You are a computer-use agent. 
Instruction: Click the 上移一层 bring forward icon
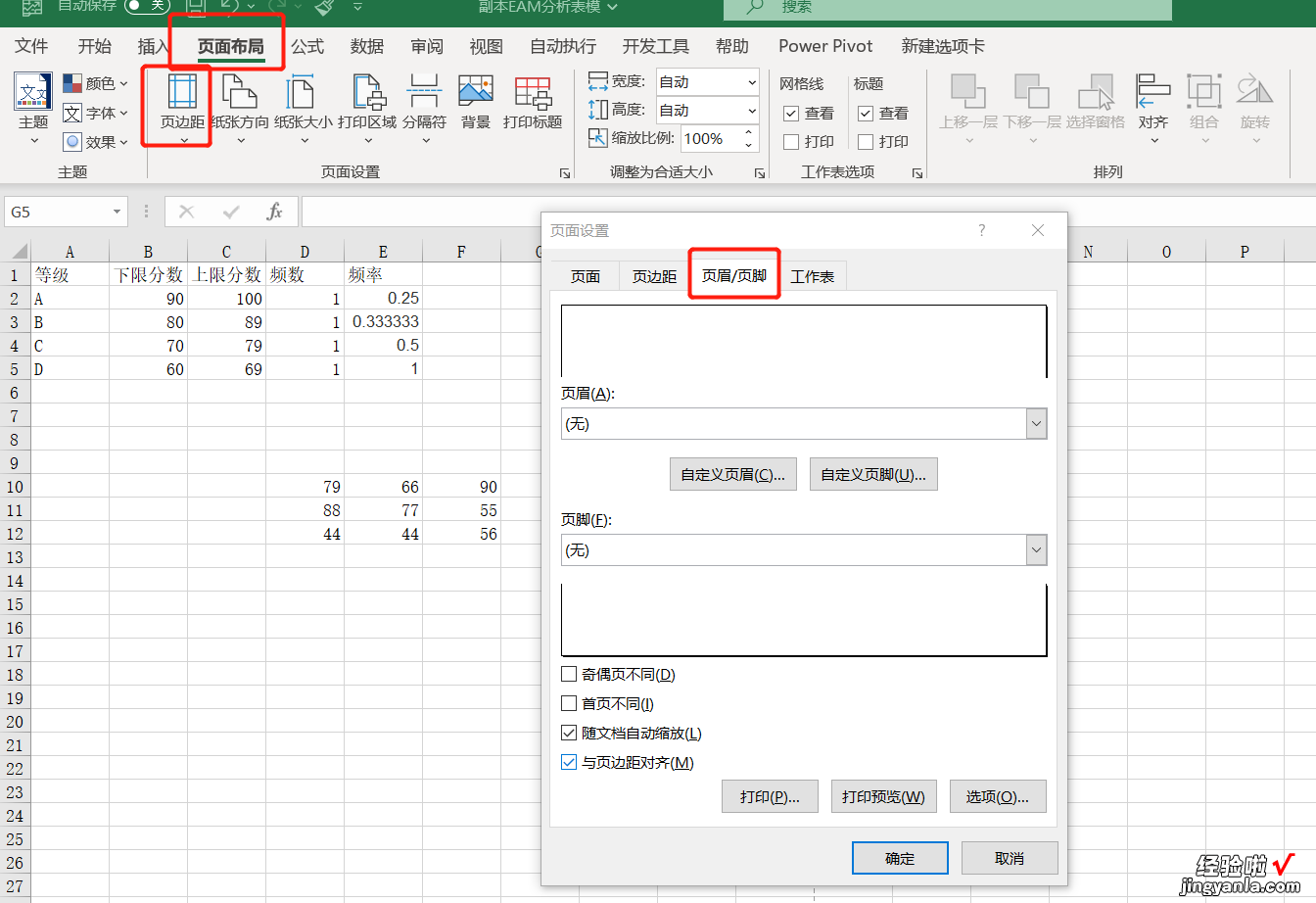[968, 91]
